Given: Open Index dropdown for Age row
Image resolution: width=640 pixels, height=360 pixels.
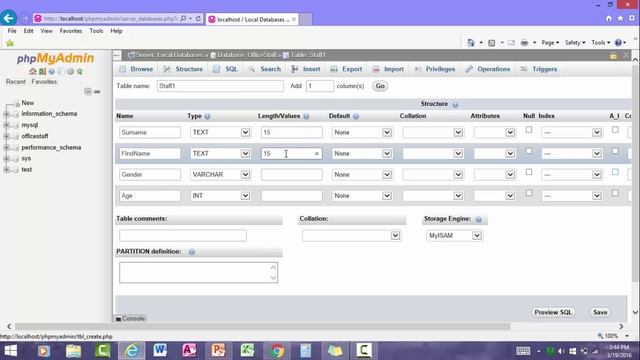Looking at the screenshot, I should (572, 196).
